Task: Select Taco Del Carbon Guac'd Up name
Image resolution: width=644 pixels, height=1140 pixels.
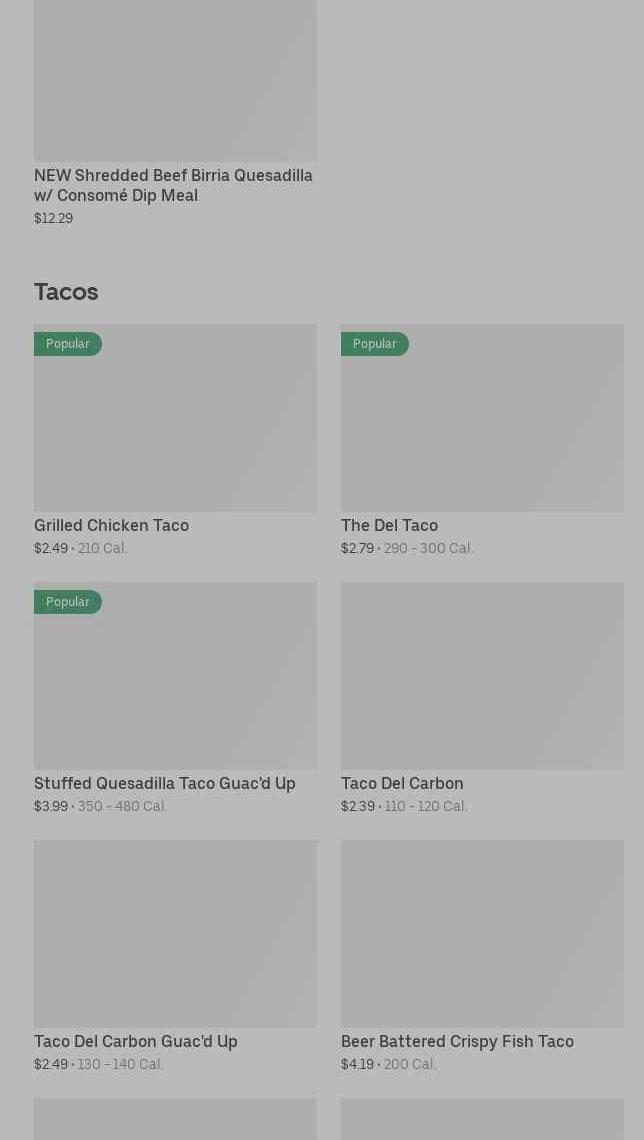Action: [136, 1041]
